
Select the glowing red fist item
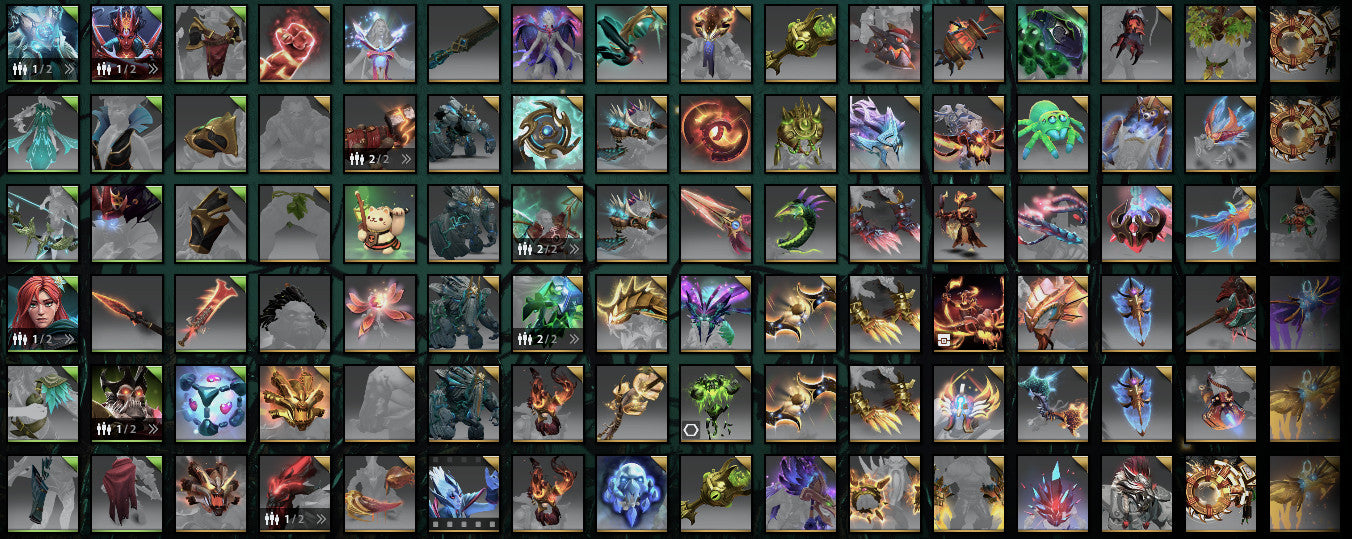point(296,43)
